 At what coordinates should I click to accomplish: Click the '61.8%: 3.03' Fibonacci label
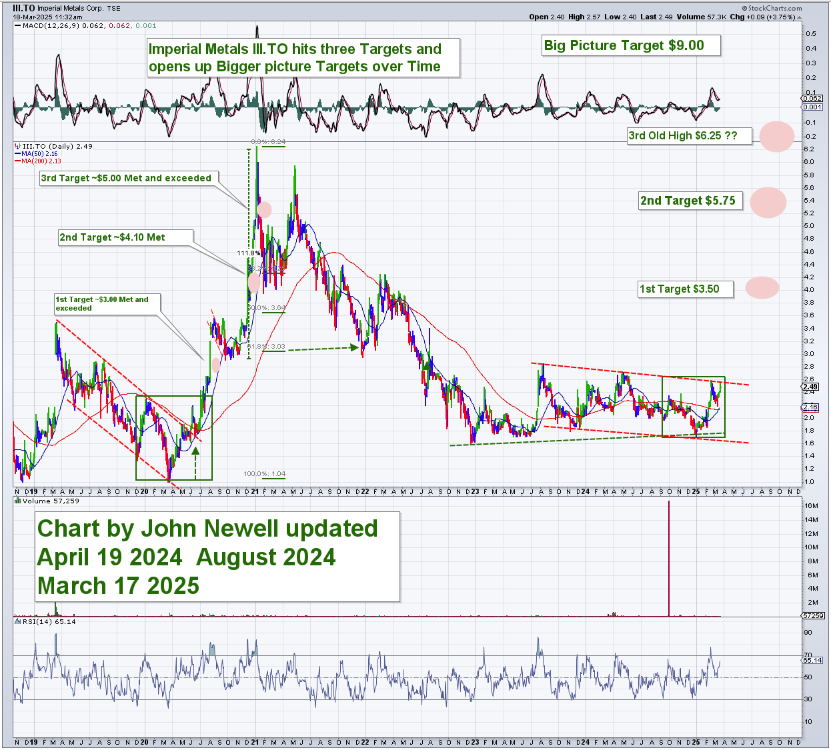pos(267,347)
